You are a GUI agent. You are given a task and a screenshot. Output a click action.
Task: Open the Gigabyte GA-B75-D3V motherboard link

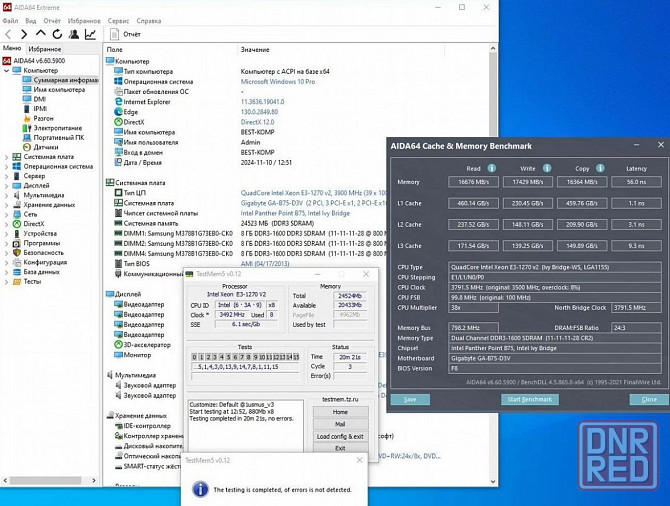[x=313, y=203]
